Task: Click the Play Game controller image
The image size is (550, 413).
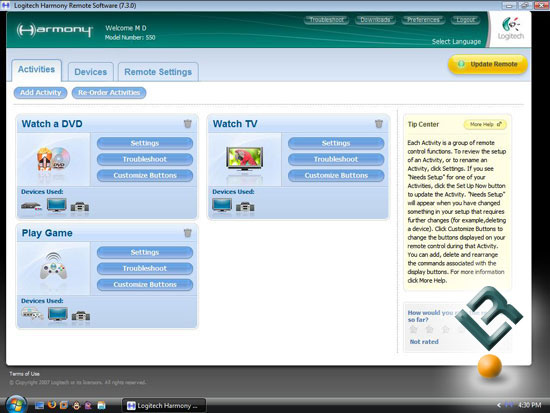Action: [x=53, y=266]
